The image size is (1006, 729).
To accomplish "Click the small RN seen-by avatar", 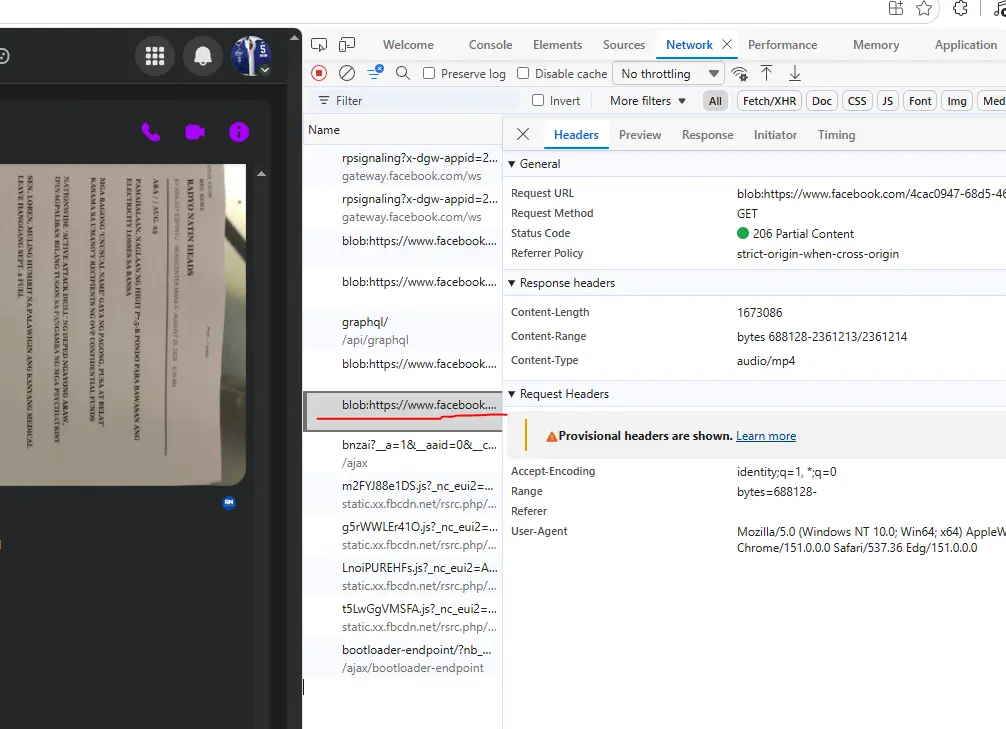I will pyautogui.click(x=229, y=502).
